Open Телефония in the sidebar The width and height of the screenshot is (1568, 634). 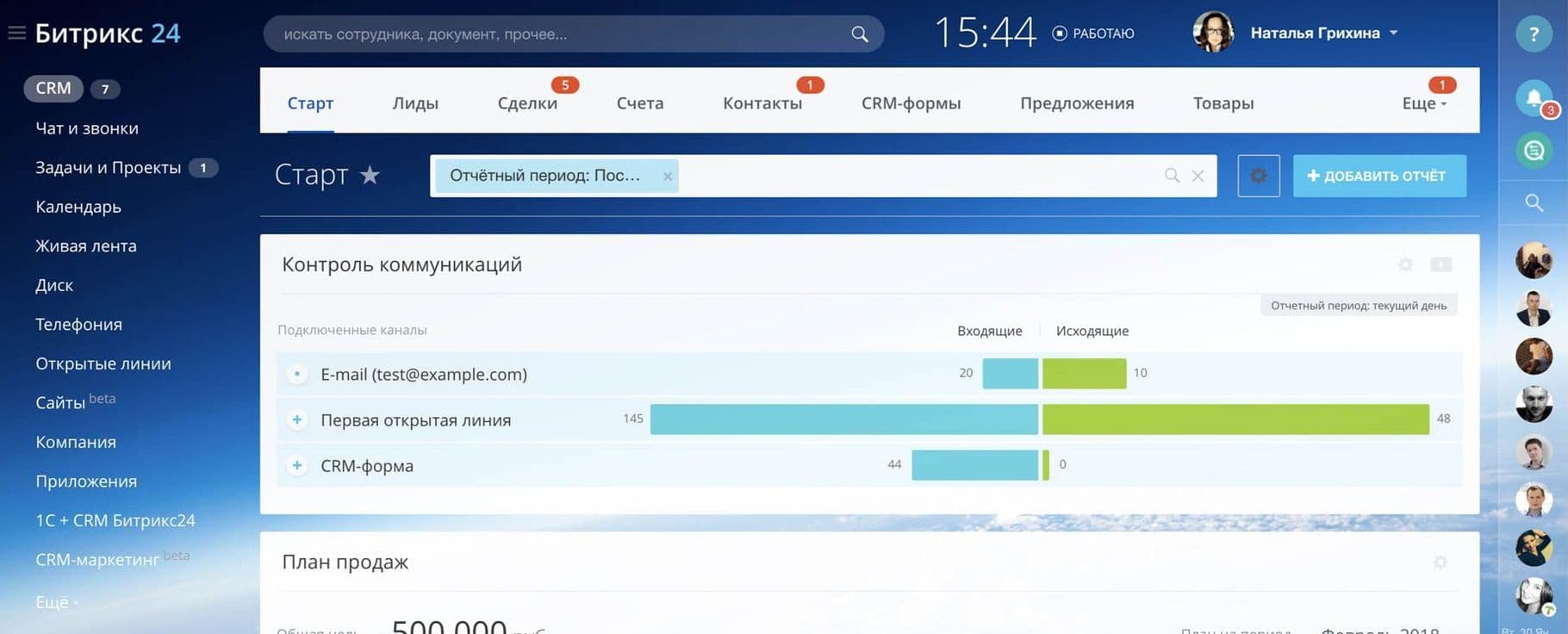point(79,325)
